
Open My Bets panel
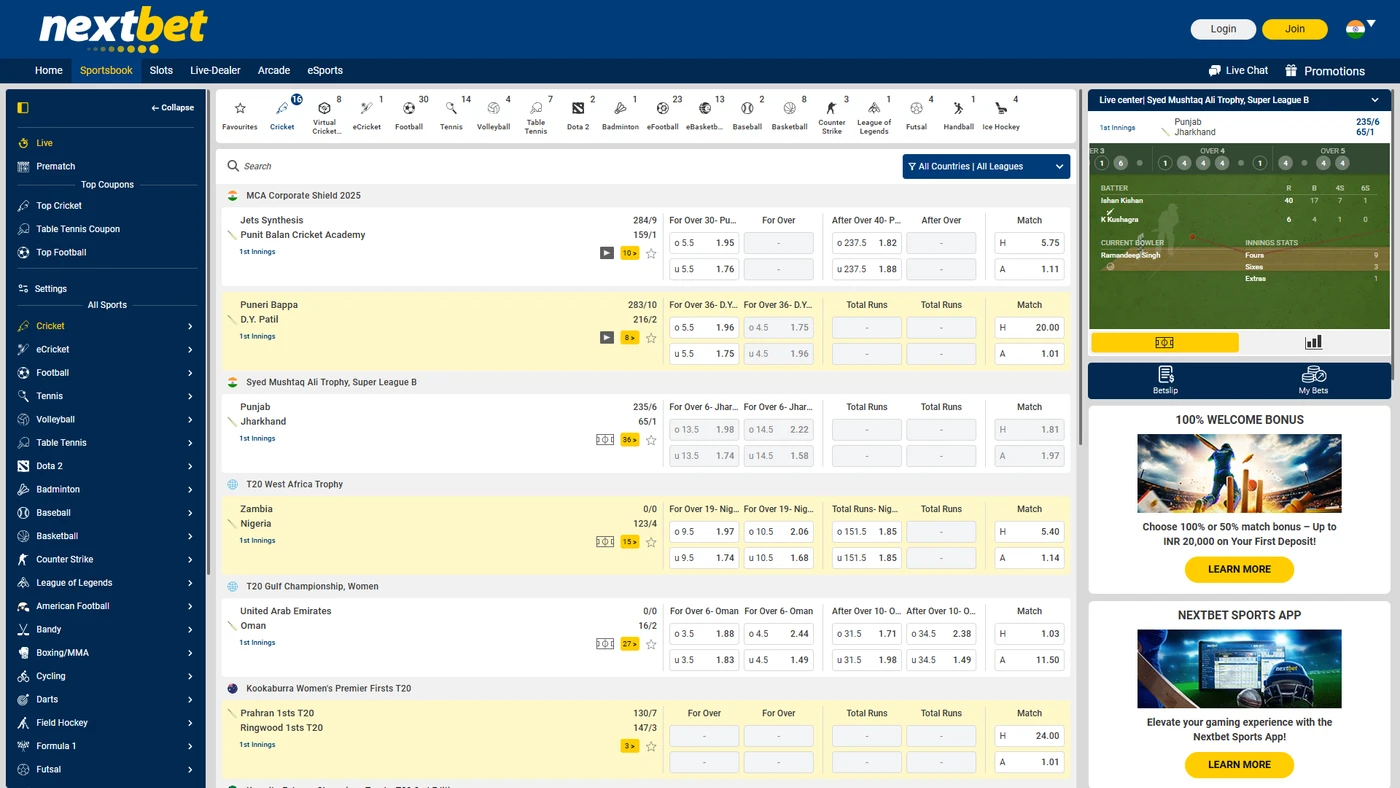coord(1312,380)
